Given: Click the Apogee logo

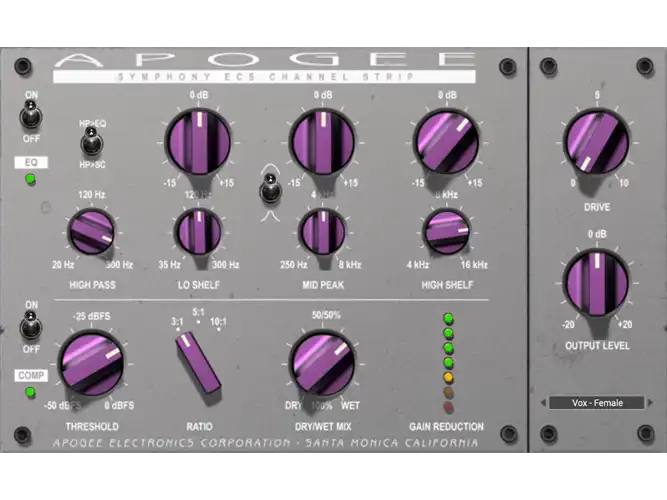Looking at the screenshot, I should [x=264, y=60].
